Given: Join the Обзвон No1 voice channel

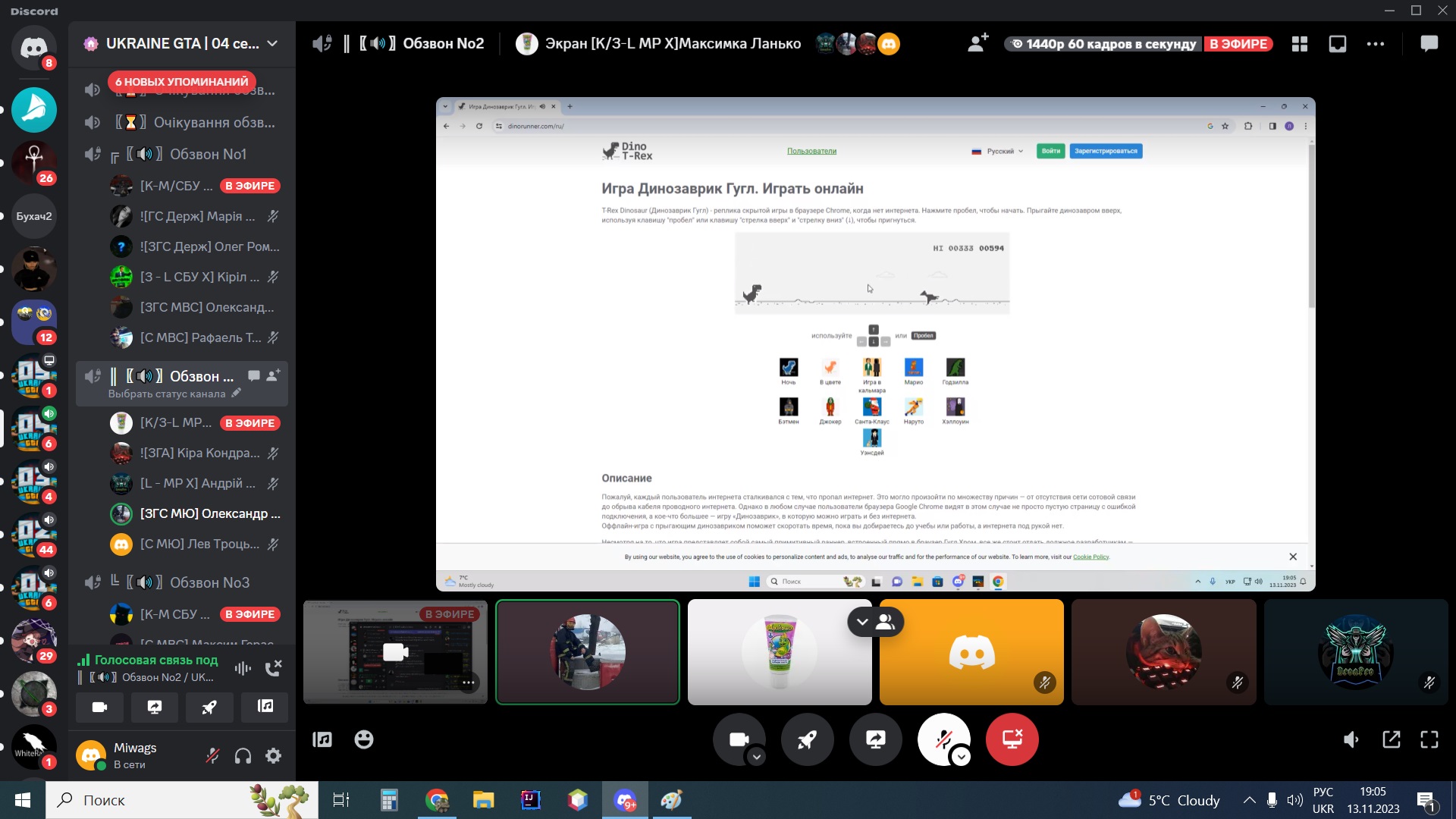Looking at the screenshot, I should click(182, 155).
